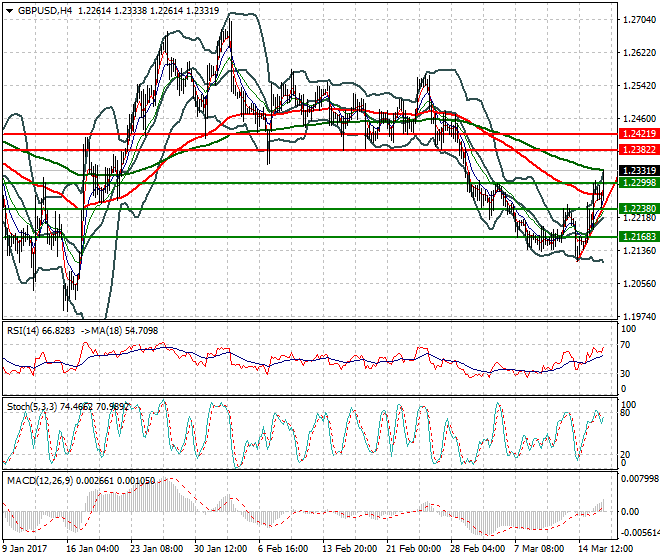Click the Stochastic scale level 20
660x560 pixels.
click(626, 454)
